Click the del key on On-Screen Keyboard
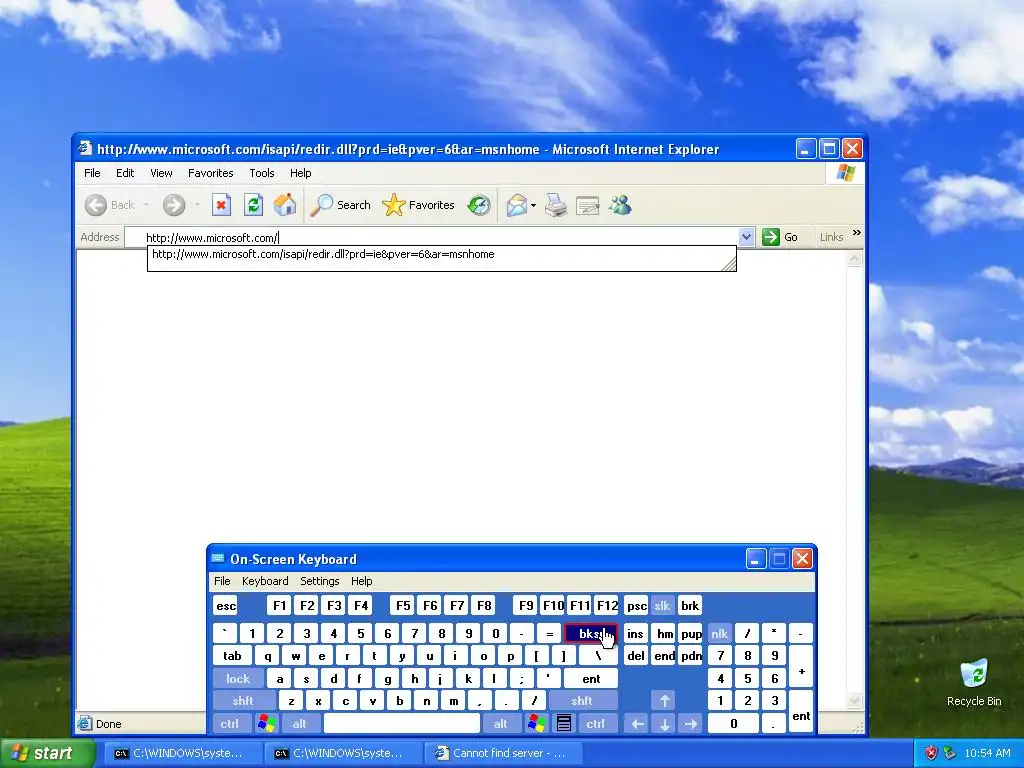This screenshot has width=1024, height=768. 635,656
